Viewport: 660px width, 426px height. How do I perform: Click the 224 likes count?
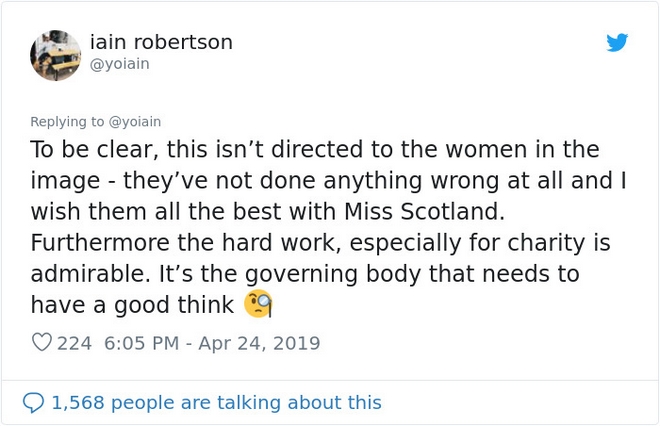click(x=75, y=343)
